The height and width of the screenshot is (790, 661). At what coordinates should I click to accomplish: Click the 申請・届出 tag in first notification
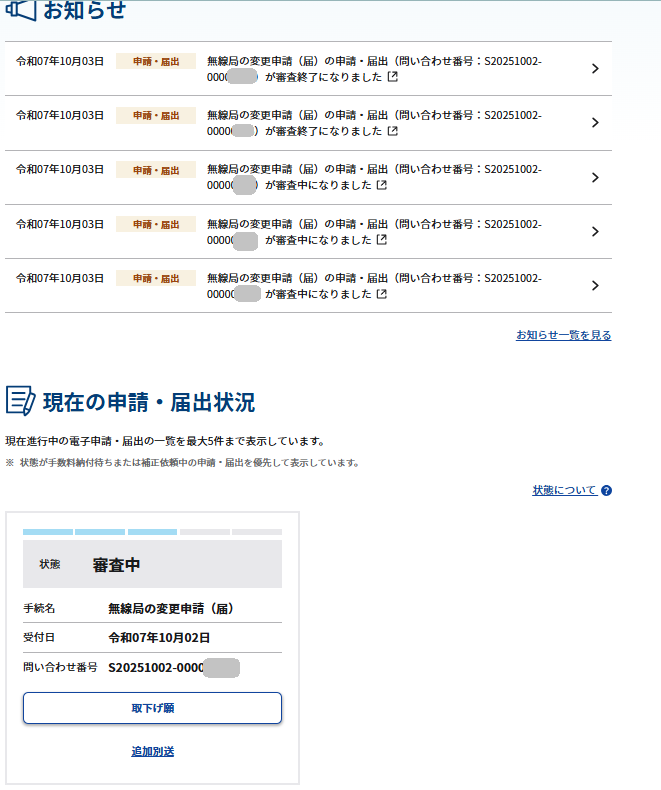(x=156, y=61)
